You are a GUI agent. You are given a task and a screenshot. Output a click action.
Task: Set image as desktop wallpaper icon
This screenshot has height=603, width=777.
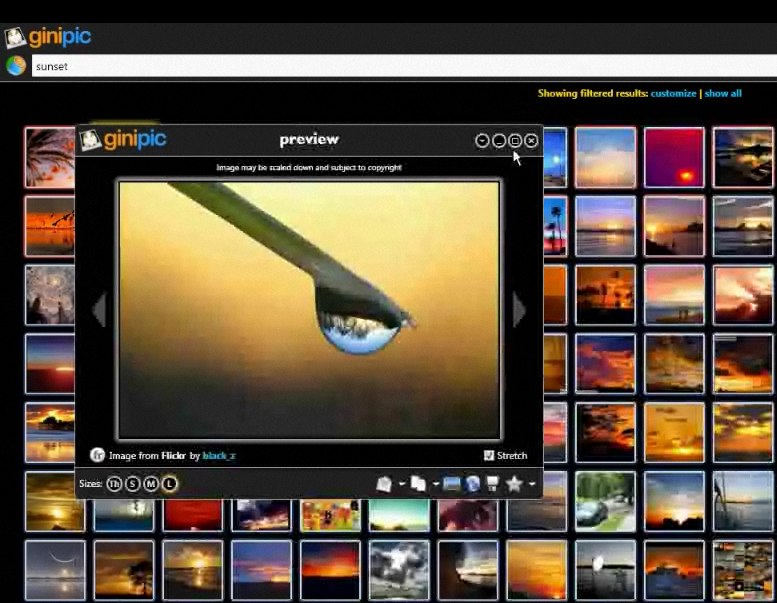[452, 484]
